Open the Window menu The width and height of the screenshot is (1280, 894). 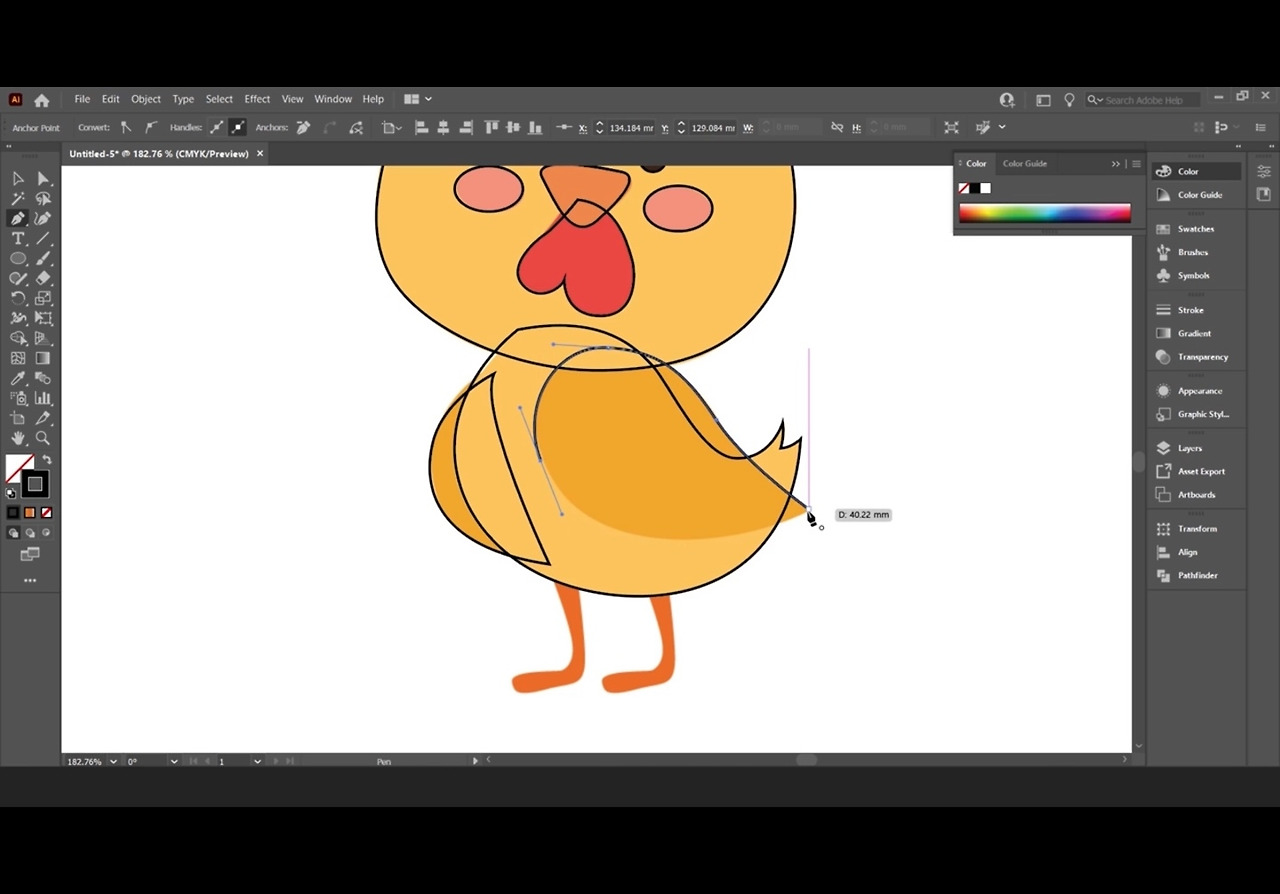pos(333,99)
